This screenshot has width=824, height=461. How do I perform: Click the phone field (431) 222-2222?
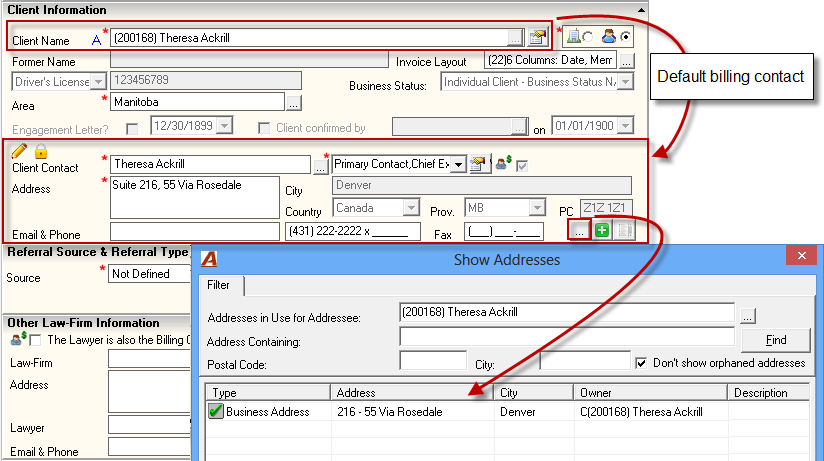pos(353,231)
